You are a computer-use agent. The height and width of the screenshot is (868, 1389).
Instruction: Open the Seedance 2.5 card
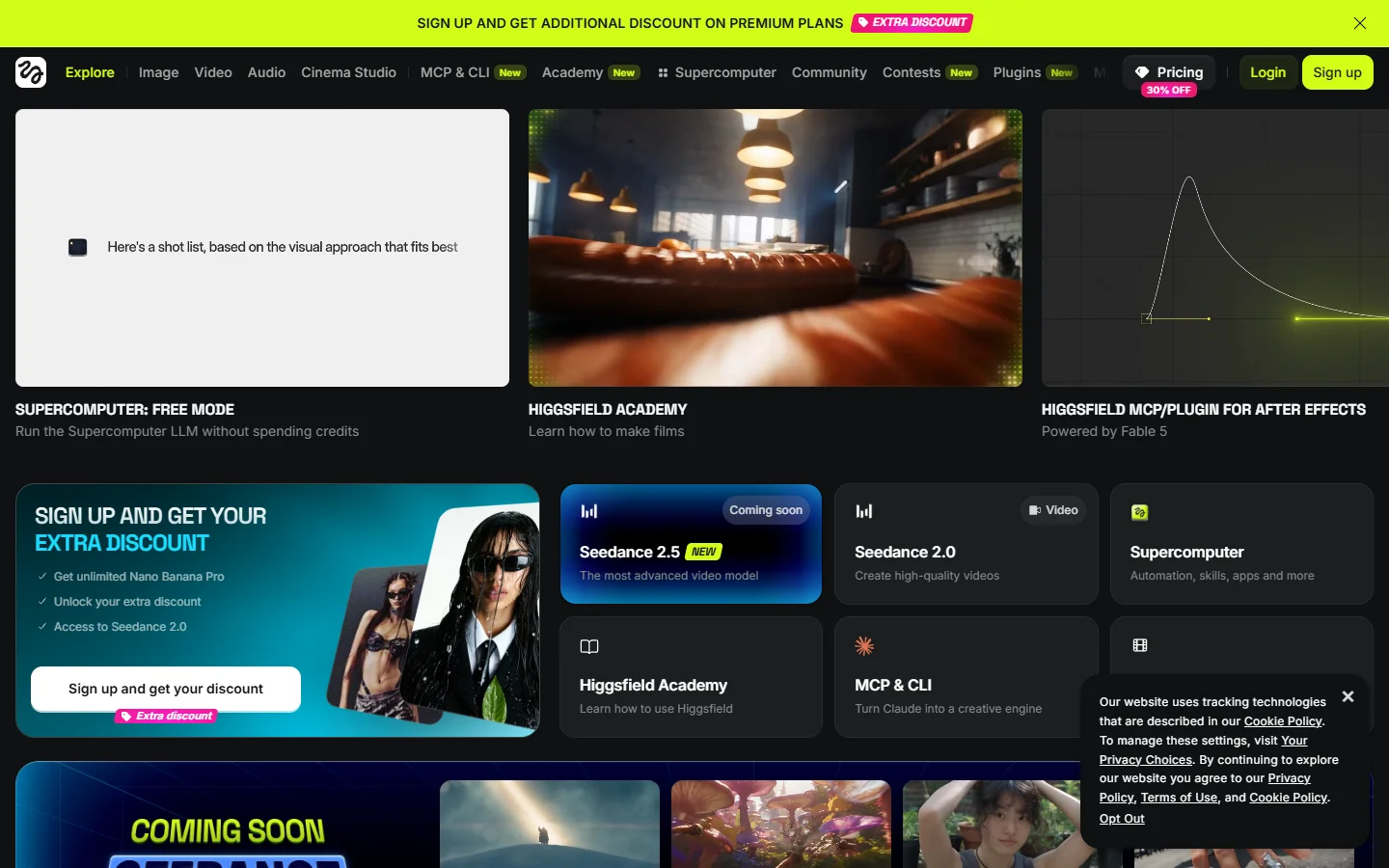tap(691, 544)
